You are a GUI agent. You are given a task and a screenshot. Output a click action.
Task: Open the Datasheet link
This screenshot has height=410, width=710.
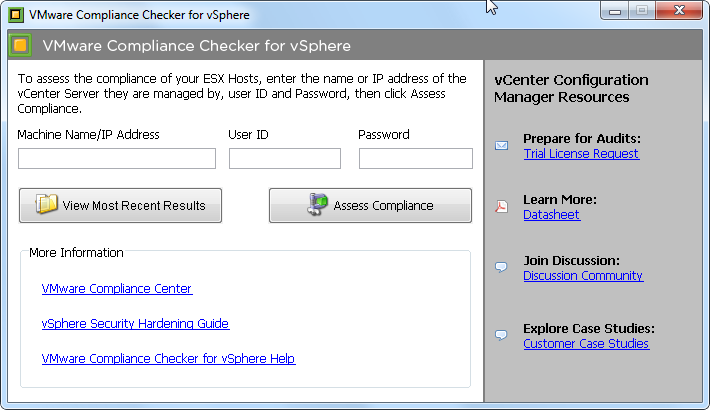coord(552,215)
